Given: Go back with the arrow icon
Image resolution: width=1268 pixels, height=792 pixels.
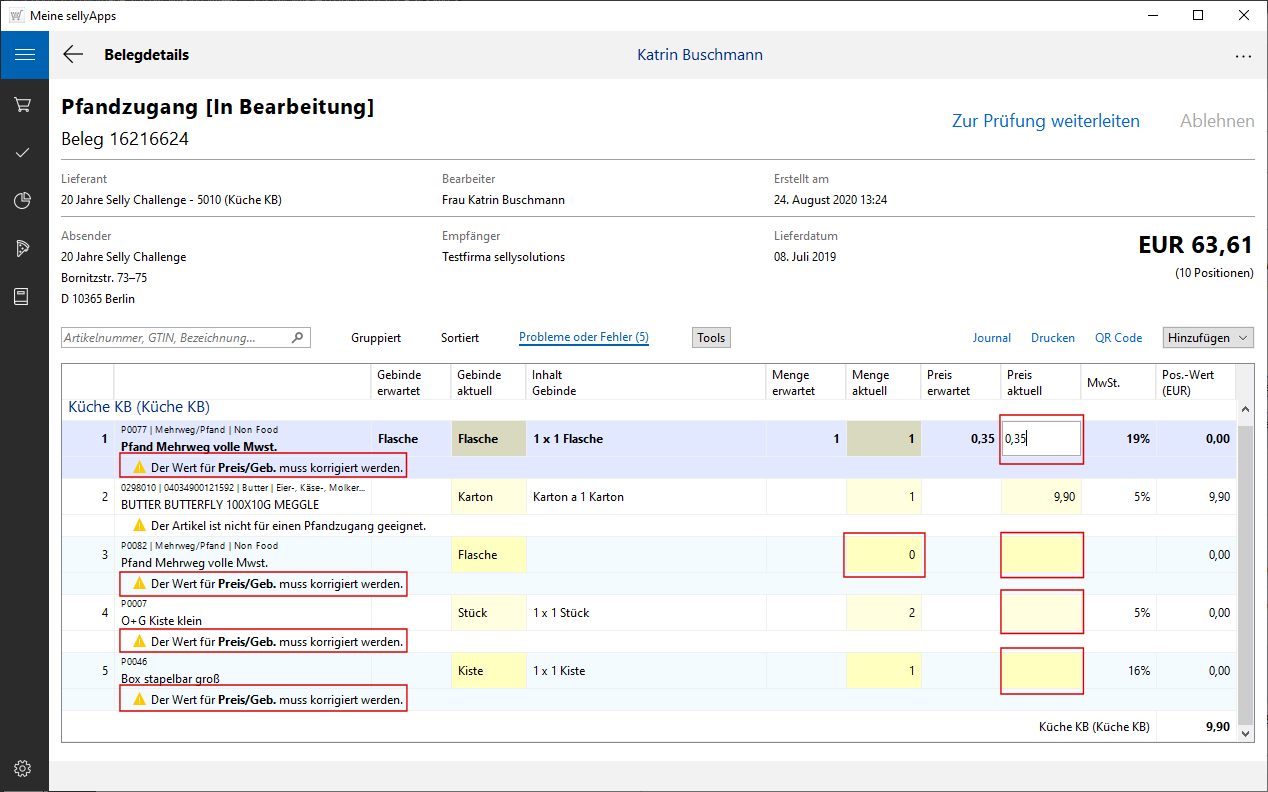Looking at the screenshot, I should (x=73, y=55).
